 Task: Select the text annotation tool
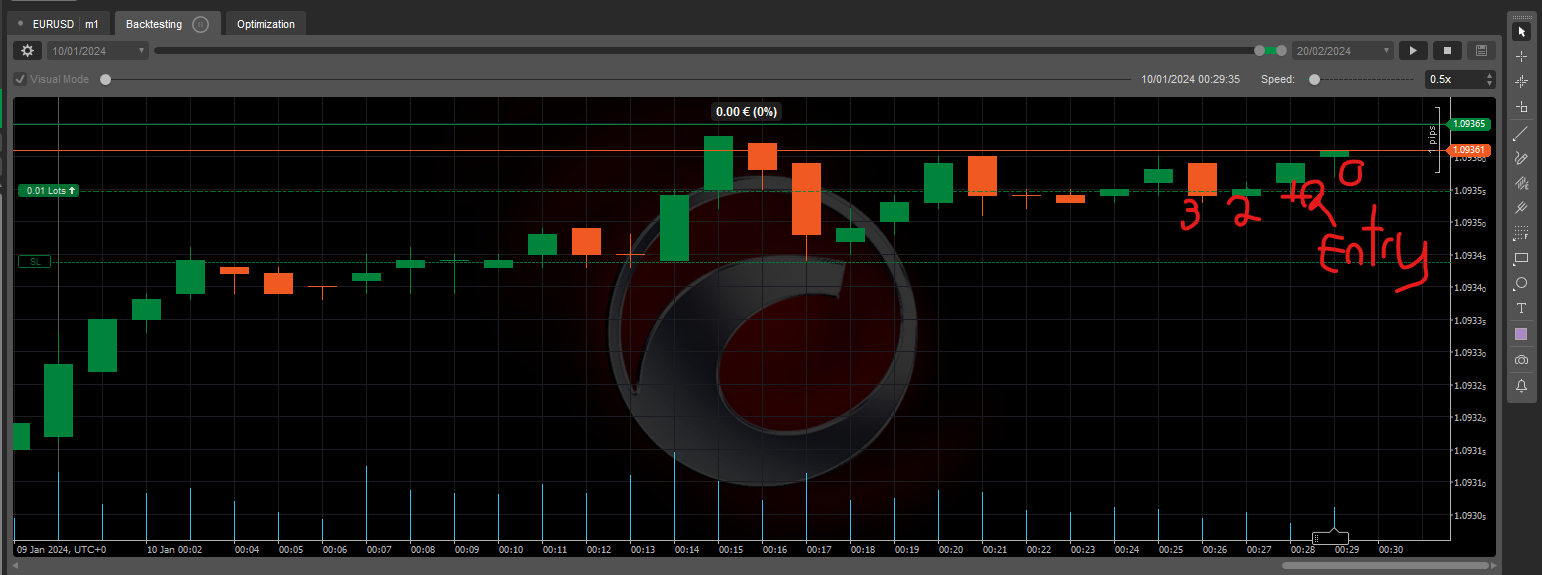[1521, 308]
